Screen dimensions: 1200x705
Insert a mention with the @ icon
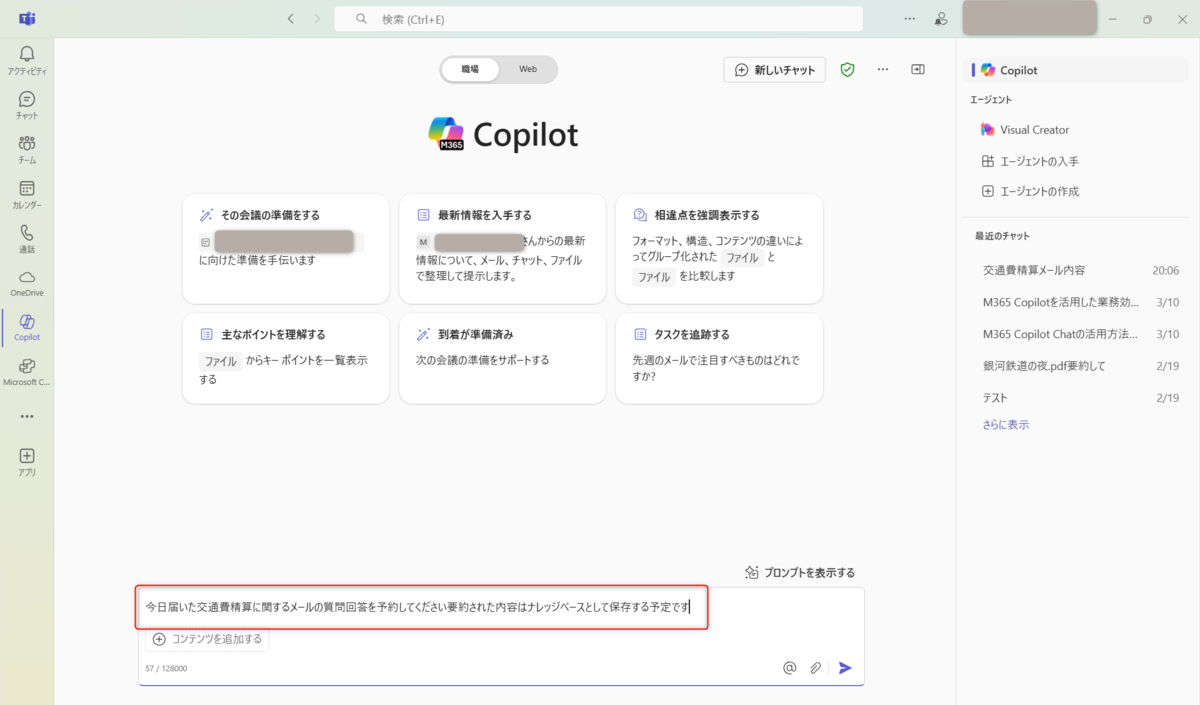pos(790,668)
